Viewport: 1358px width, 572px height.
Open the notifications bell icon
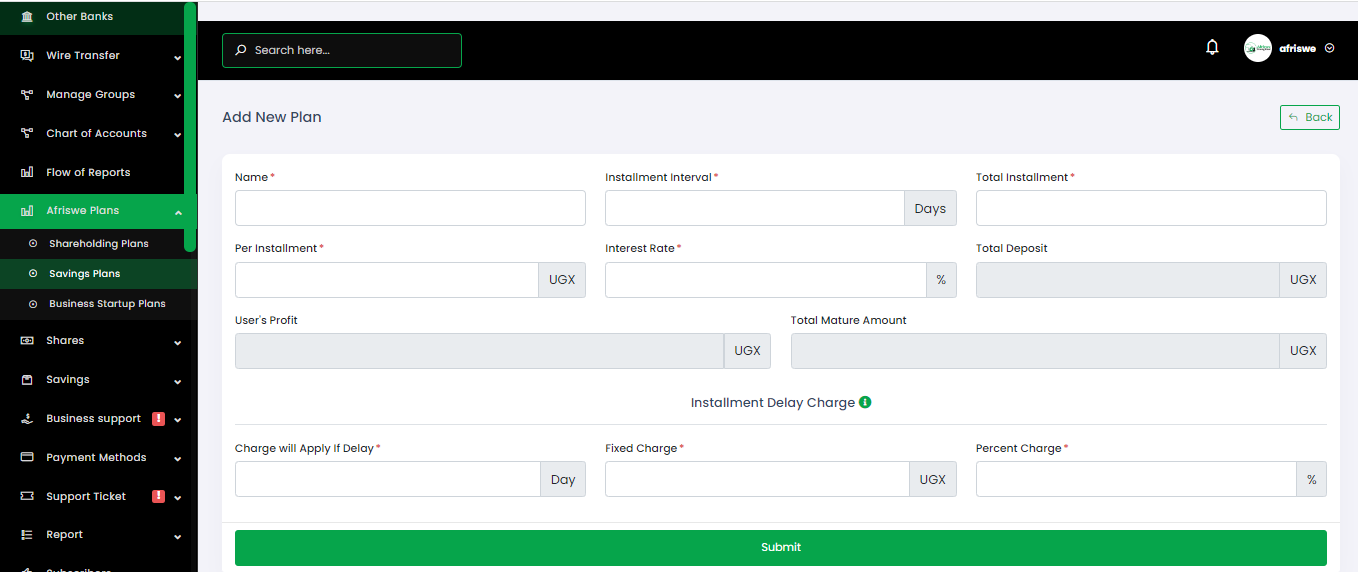tap(1212, 47)
